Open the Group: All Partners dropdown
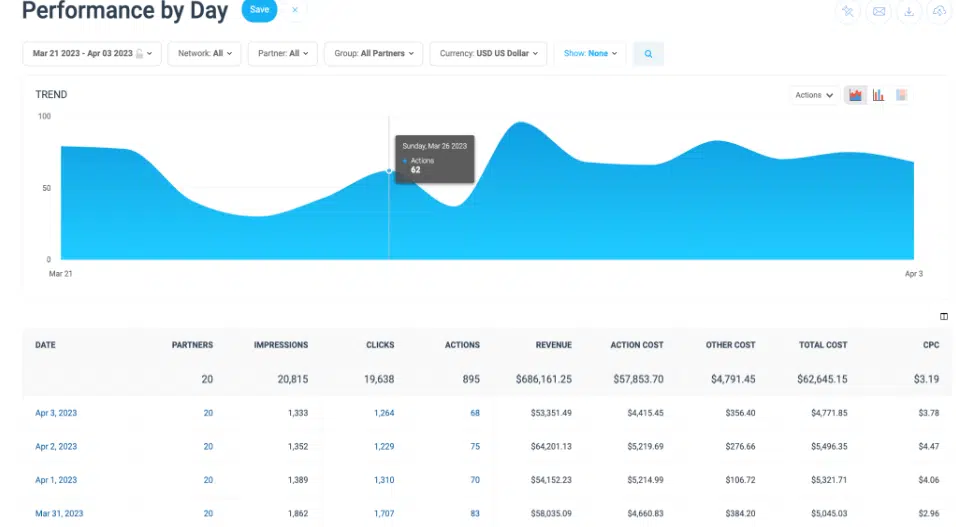 click(373, 54)
